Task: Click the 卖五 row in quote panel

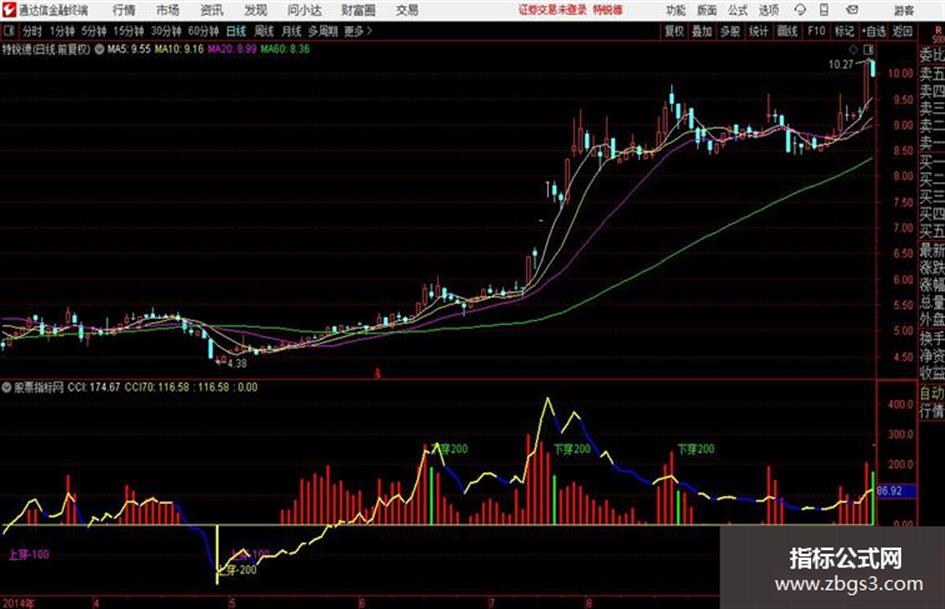Action: click(932, 74)
